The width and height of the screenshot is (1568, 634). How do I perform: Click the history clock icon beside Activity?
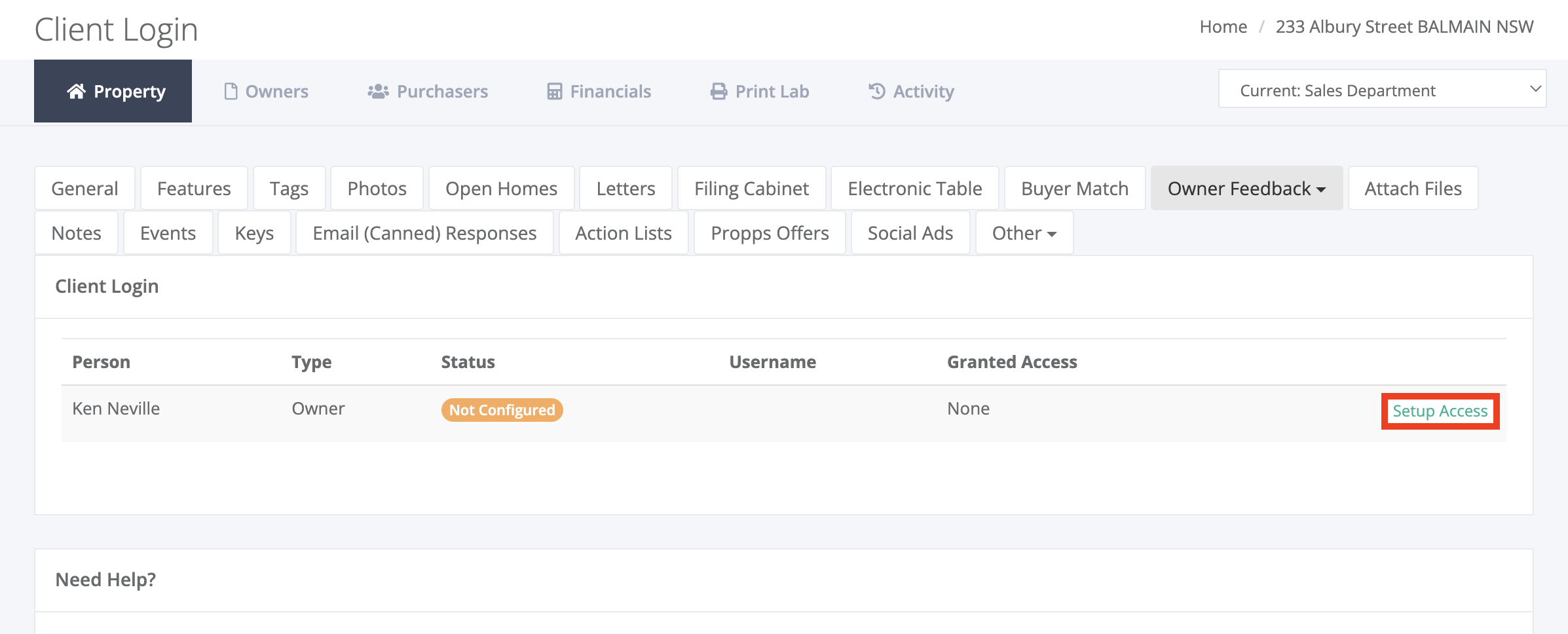click(876, 91)
